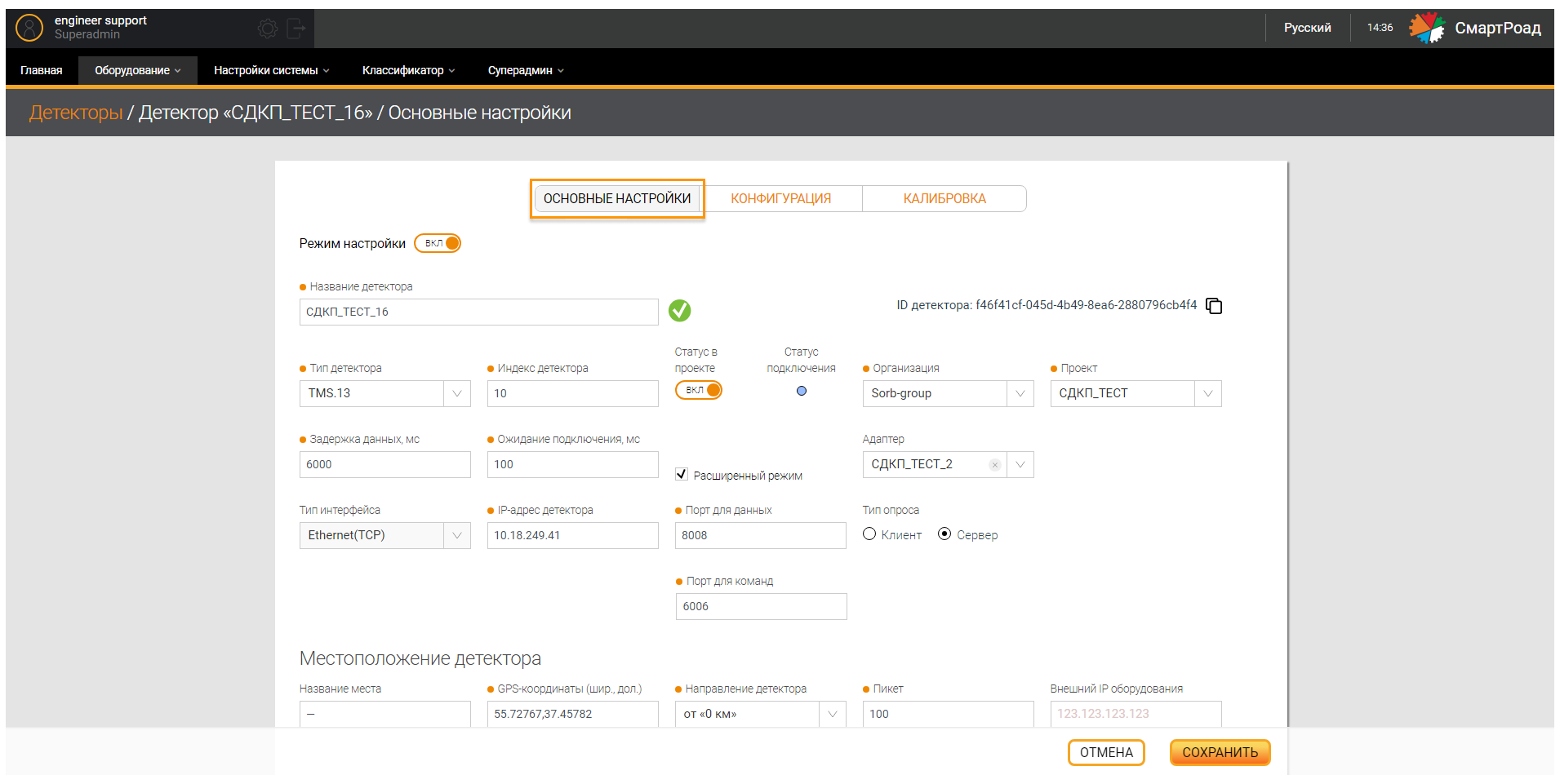Click the Отмена button
1560x784 pixels.
tap(1106, 752)
